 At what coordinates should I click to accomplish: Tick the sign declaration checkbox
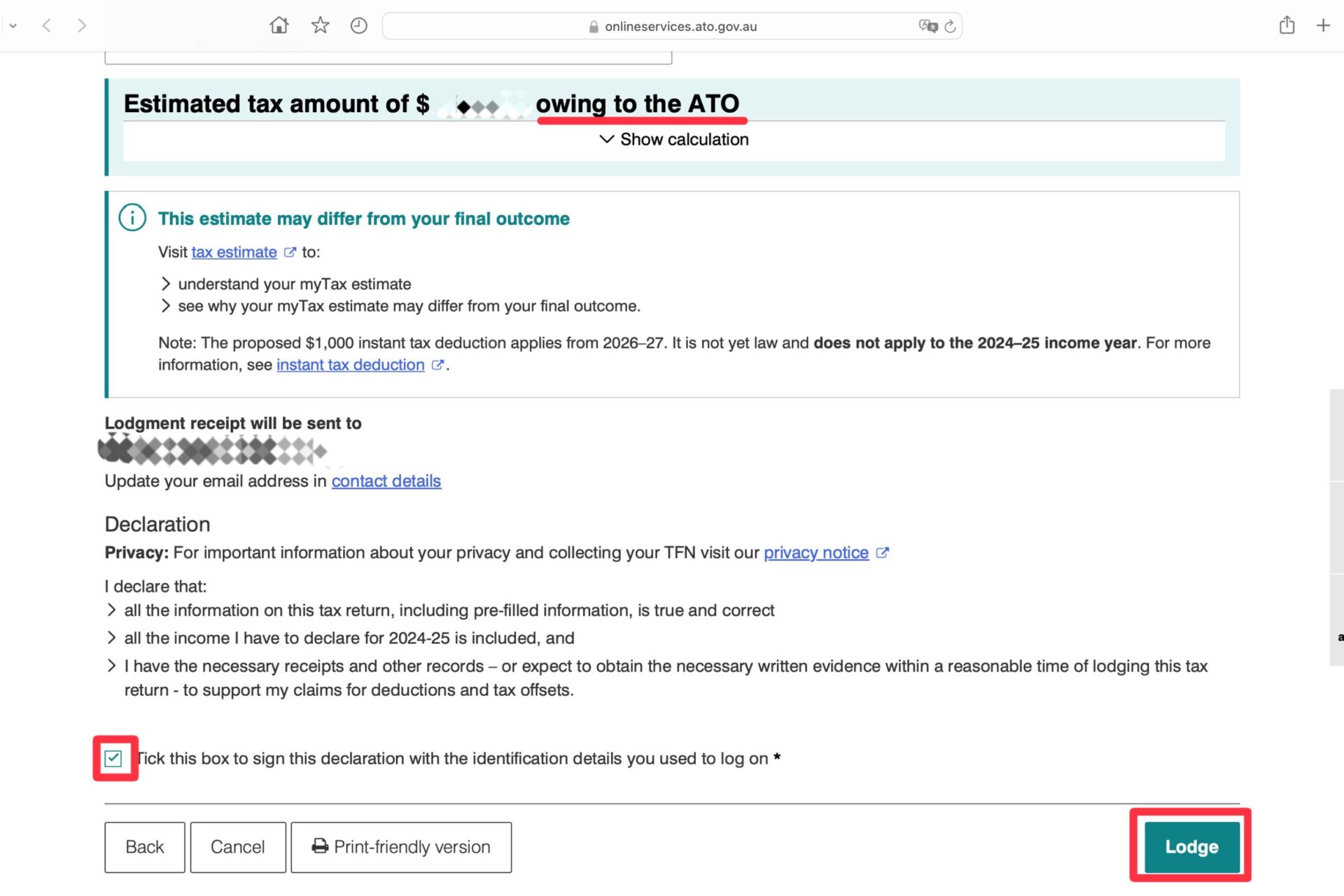(x=113, y=758)
